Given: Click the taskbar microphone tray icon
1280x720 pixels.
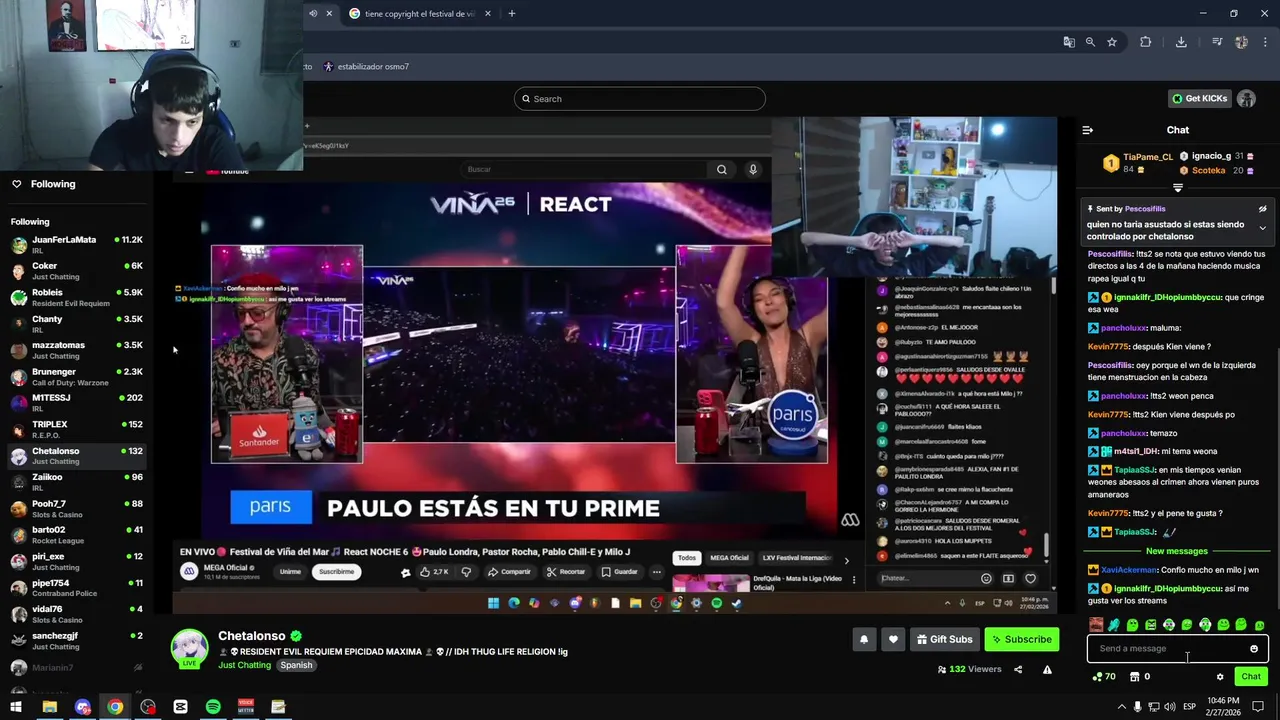Looking at the screenshot, I should point(1137,707).
